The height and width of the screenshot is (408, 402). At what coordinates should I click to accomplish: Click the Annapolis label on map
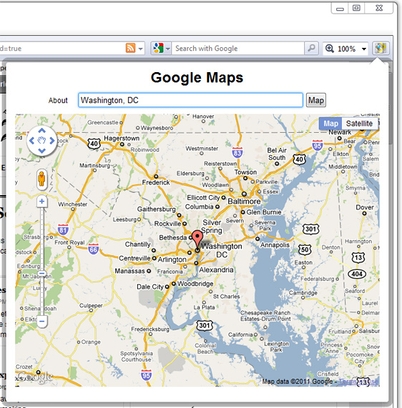pos(274,245)
